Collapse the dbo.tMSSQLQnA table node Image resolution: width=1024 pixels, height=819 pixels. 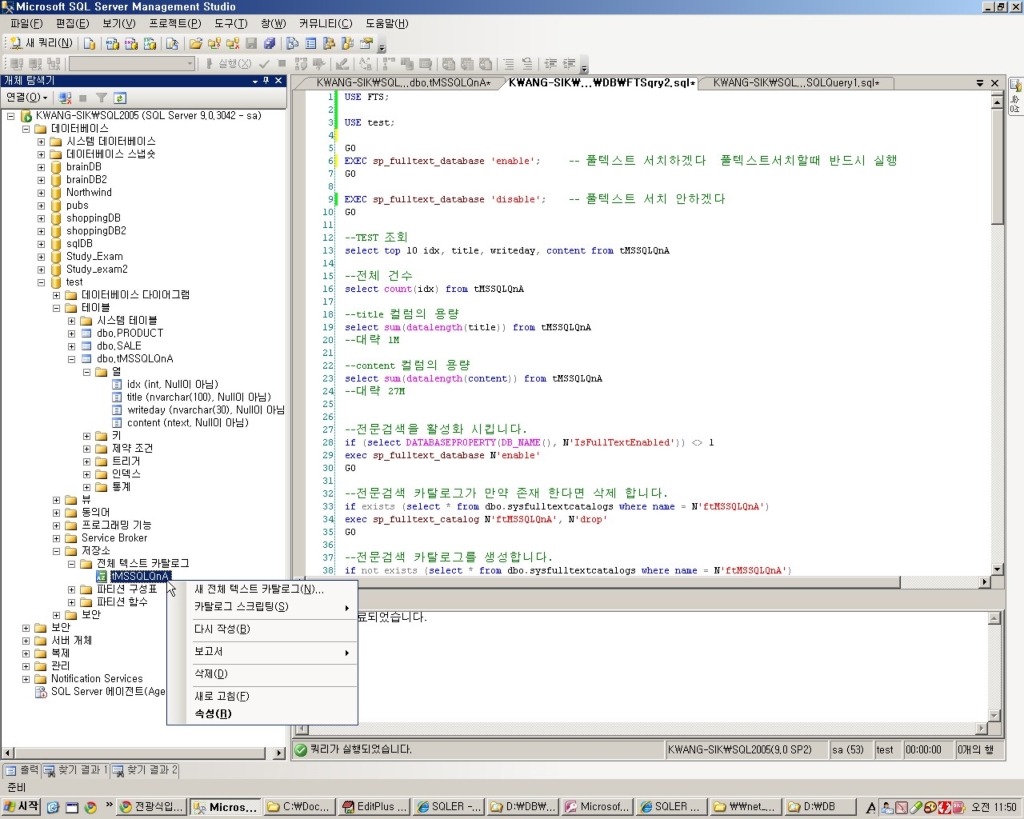72,359
